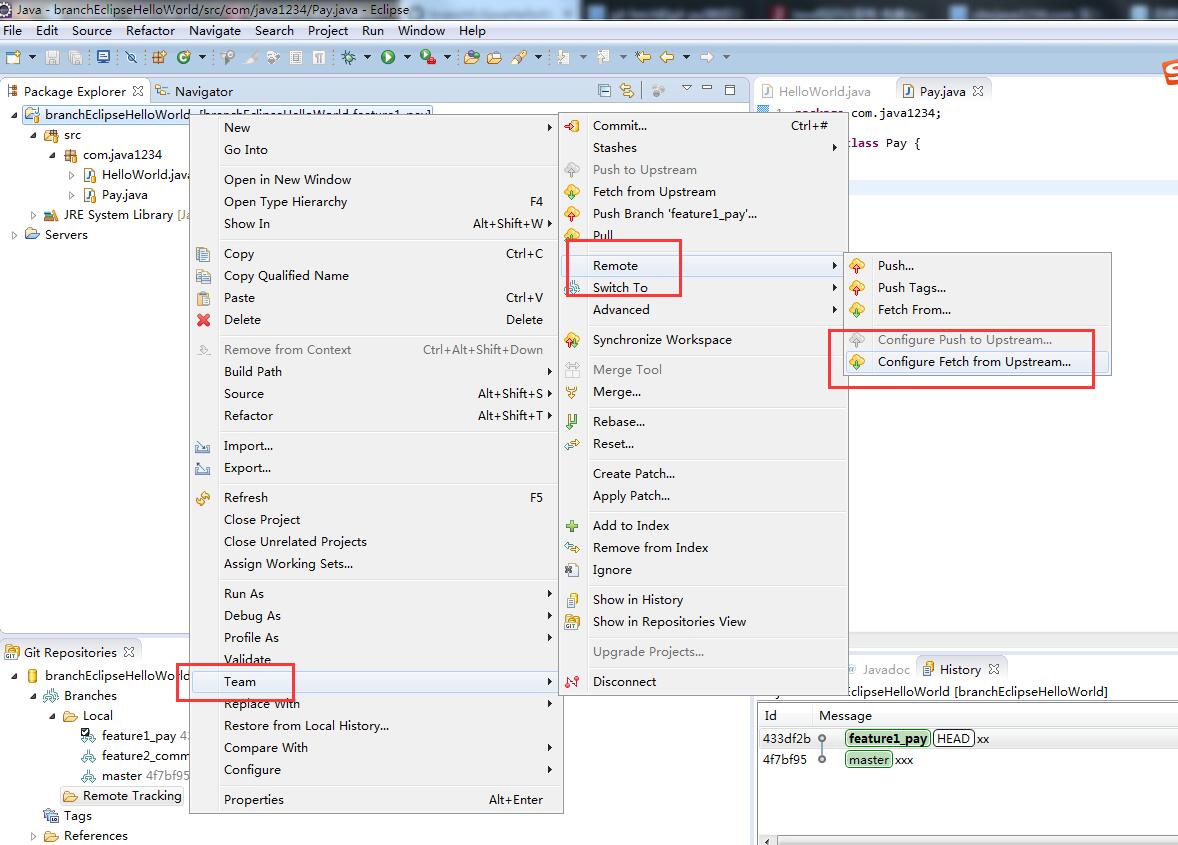Click the red X Delete icon
This screenshot has height=845, width=1178.
pos(204,320)
